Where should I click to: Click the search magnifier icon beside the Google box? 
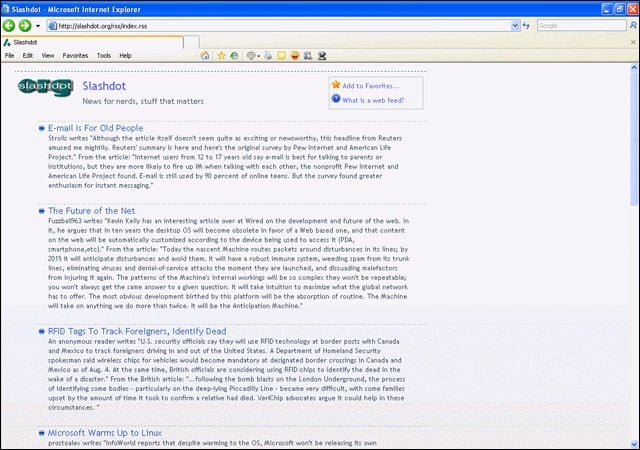coord(633,26)
